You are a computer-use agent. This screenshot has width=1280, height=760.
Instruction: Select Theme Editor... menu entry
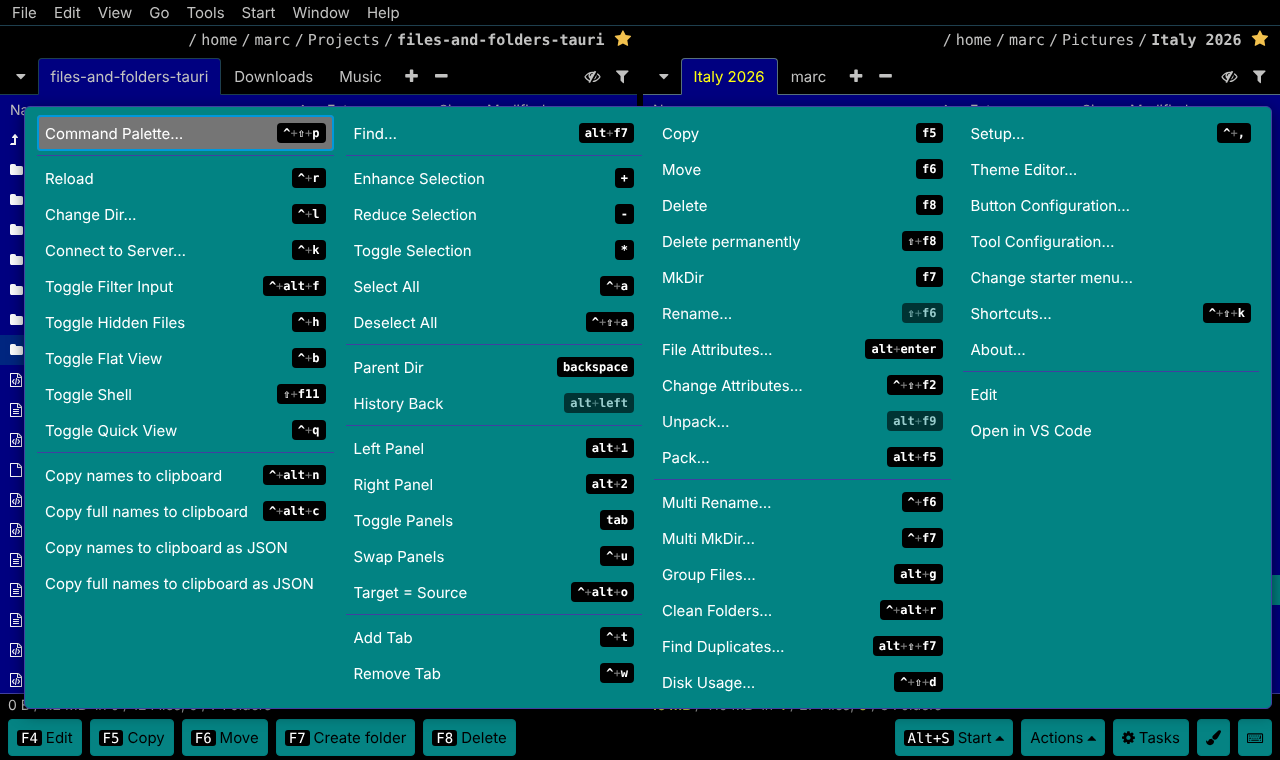(1111, 170)
